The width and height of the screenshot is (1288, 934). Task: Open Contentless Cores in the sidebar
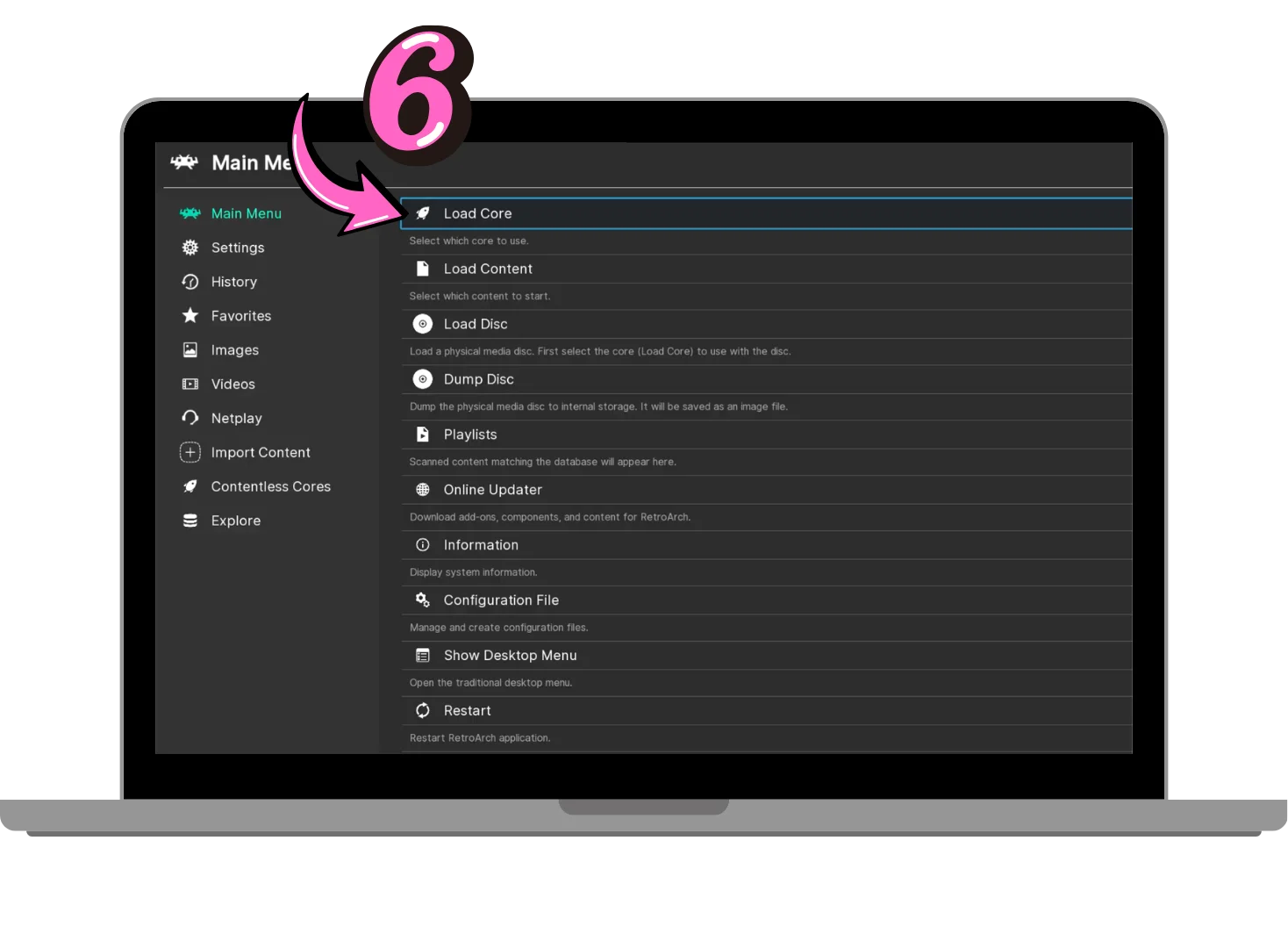click(x=271, y=486)
